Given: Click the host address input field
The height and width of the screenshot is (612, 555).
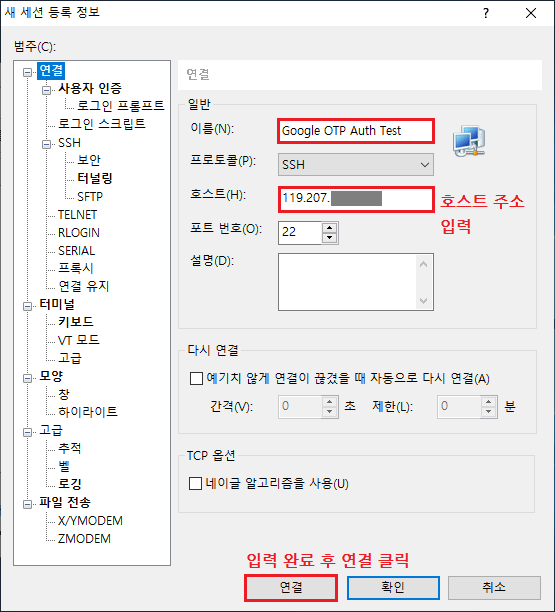Looking at the screenshot, I should tap(356, 199).
